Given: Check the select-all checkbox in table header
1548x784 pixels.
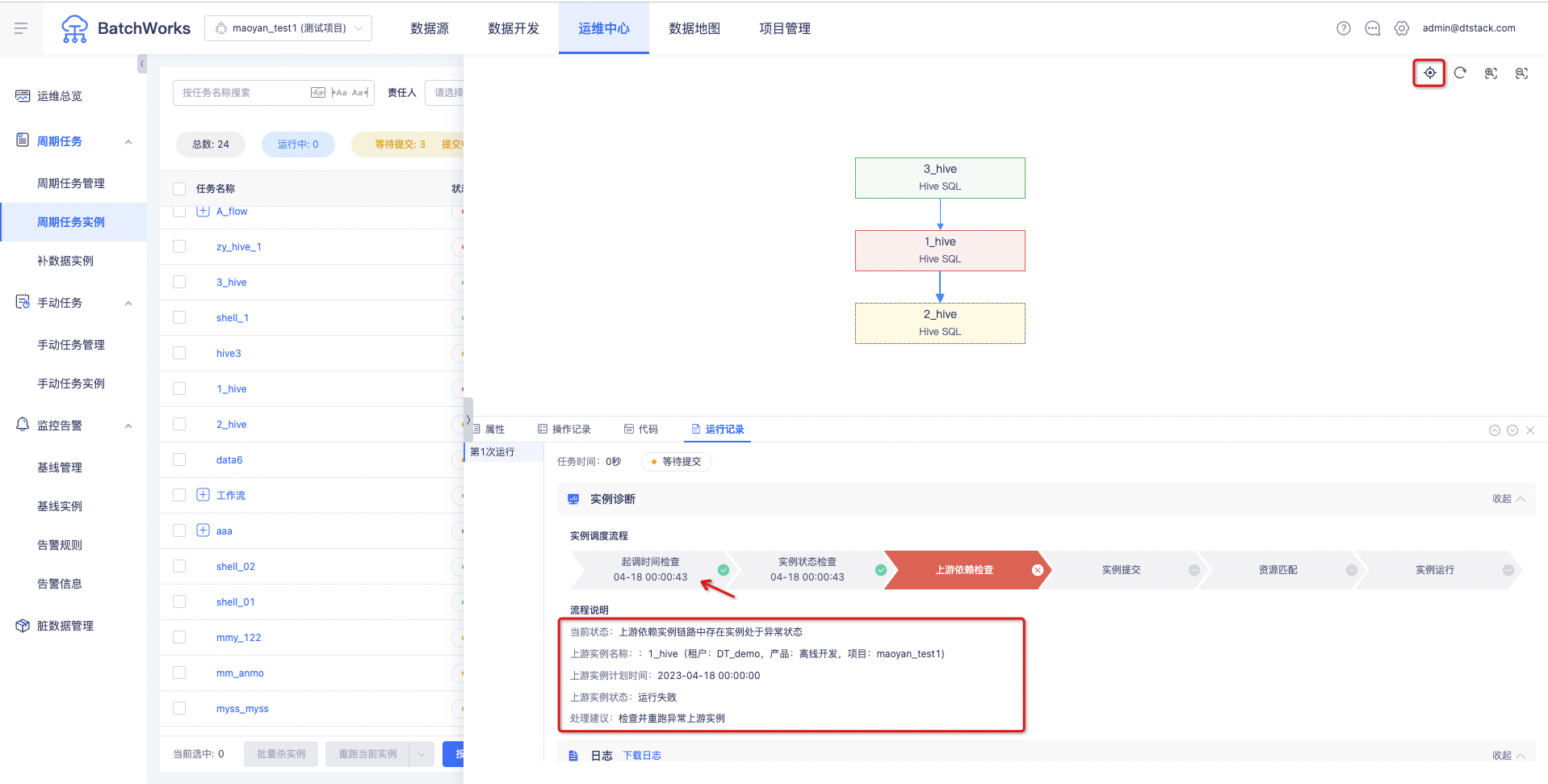Looking at the screenshot, I should 179,189.
